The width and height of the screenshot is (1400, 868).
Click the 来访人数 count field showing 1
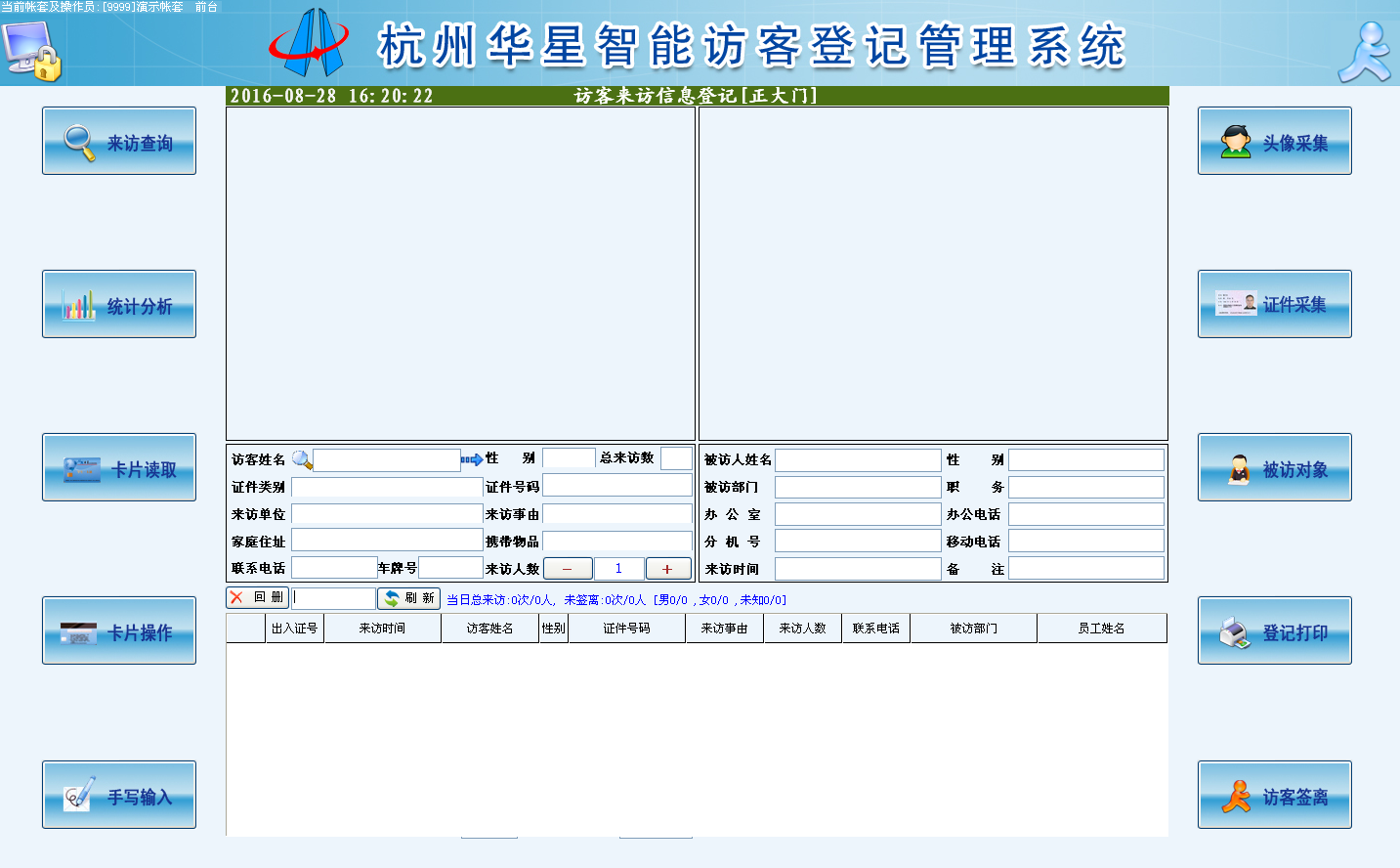click(618, 568)
